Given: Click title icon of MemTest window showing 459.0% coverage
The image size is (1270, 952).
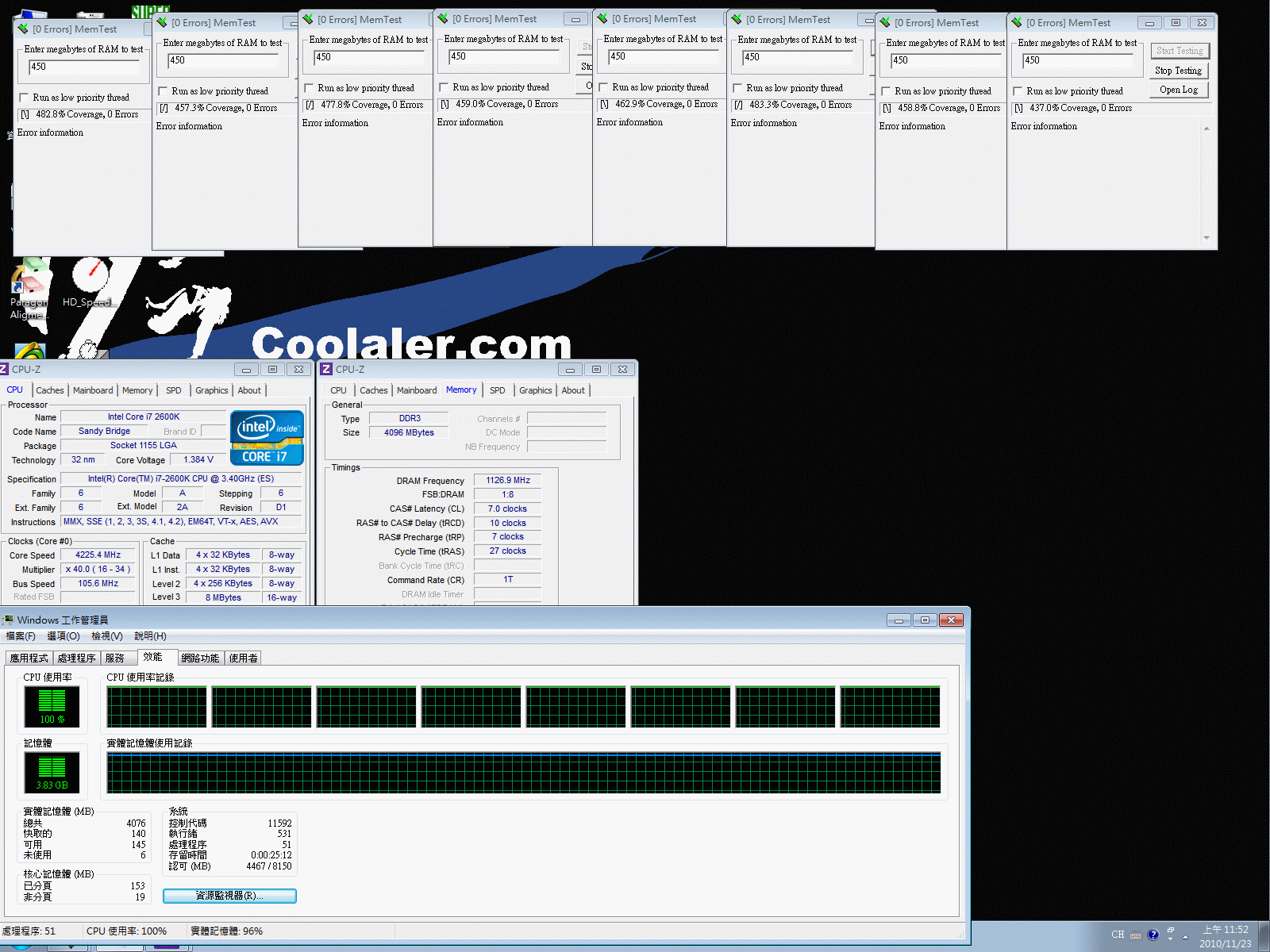Looking at the screenshot, I should click(x=443, y=19).
